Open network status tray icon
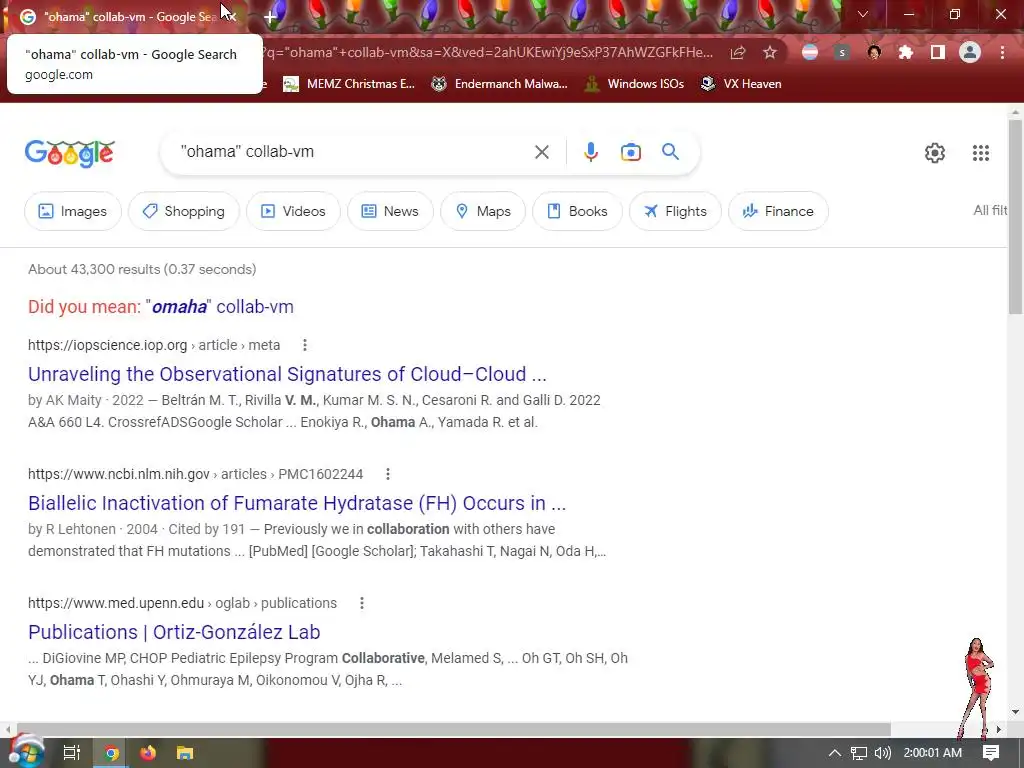 pyautogui.click(x=859, y=753)
